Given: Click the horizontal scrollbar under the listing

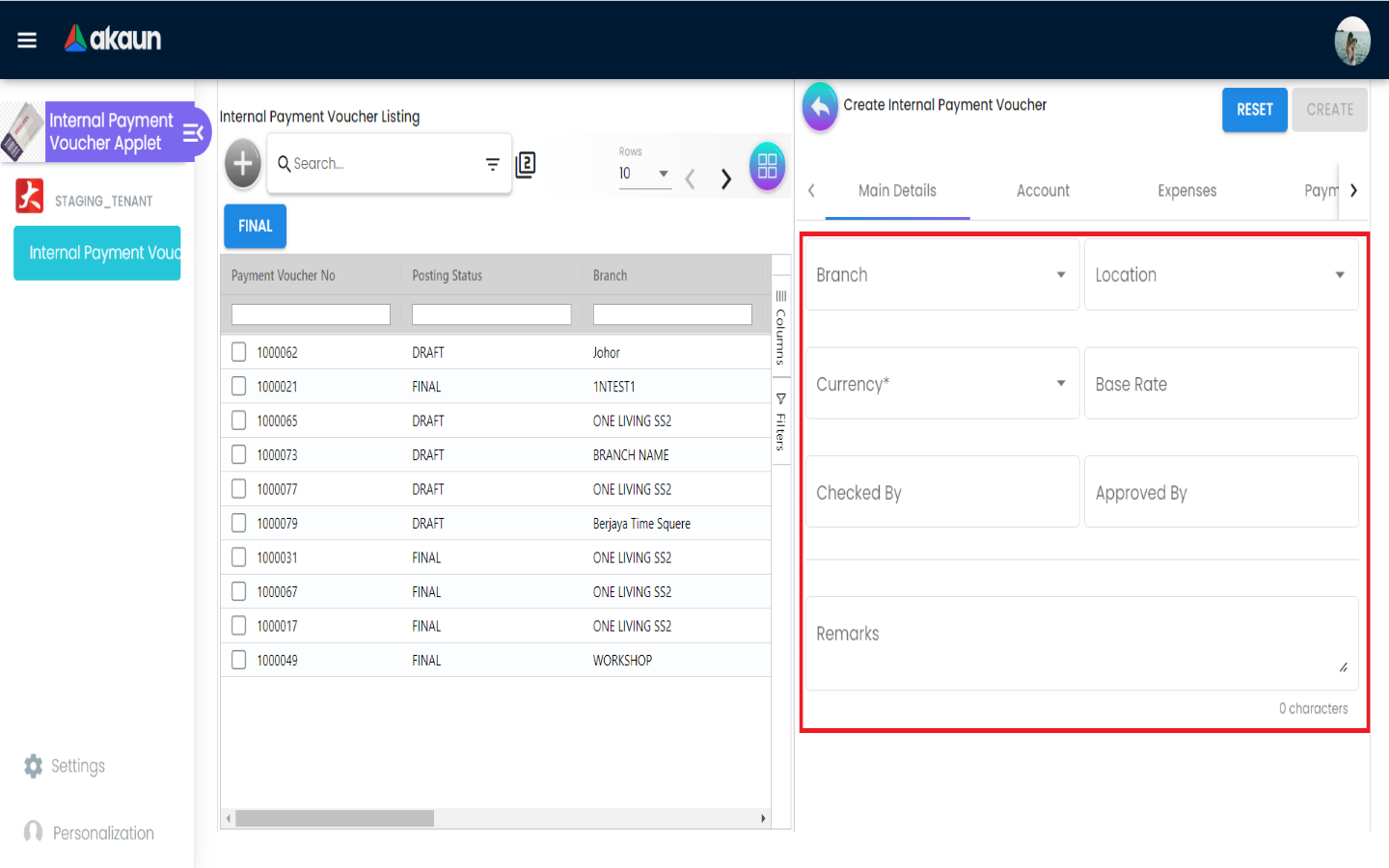Looking at the screenshot, I should click(x=335, y=819).
